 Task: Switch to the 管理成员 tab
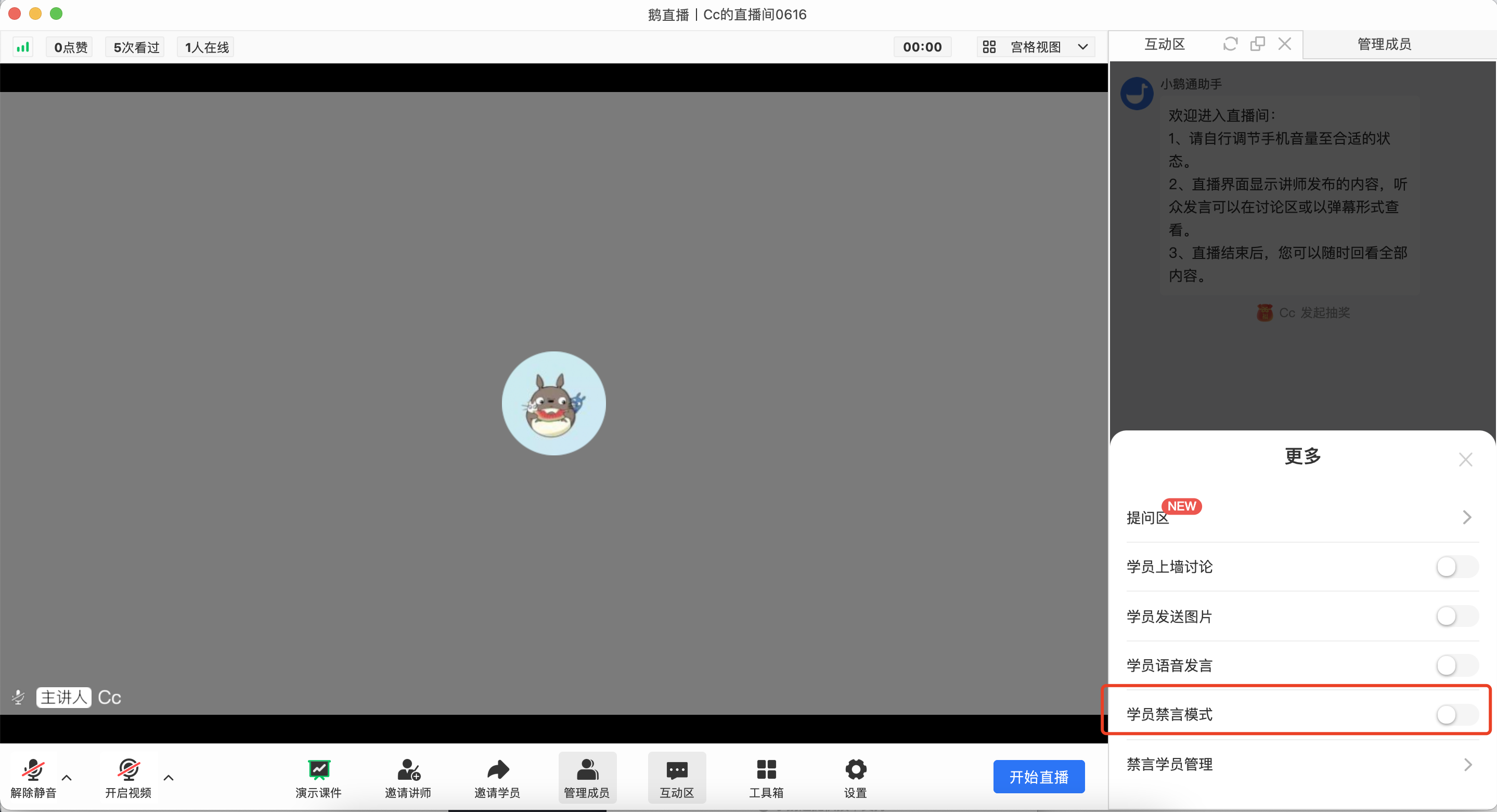click(x=1384, y=44)
